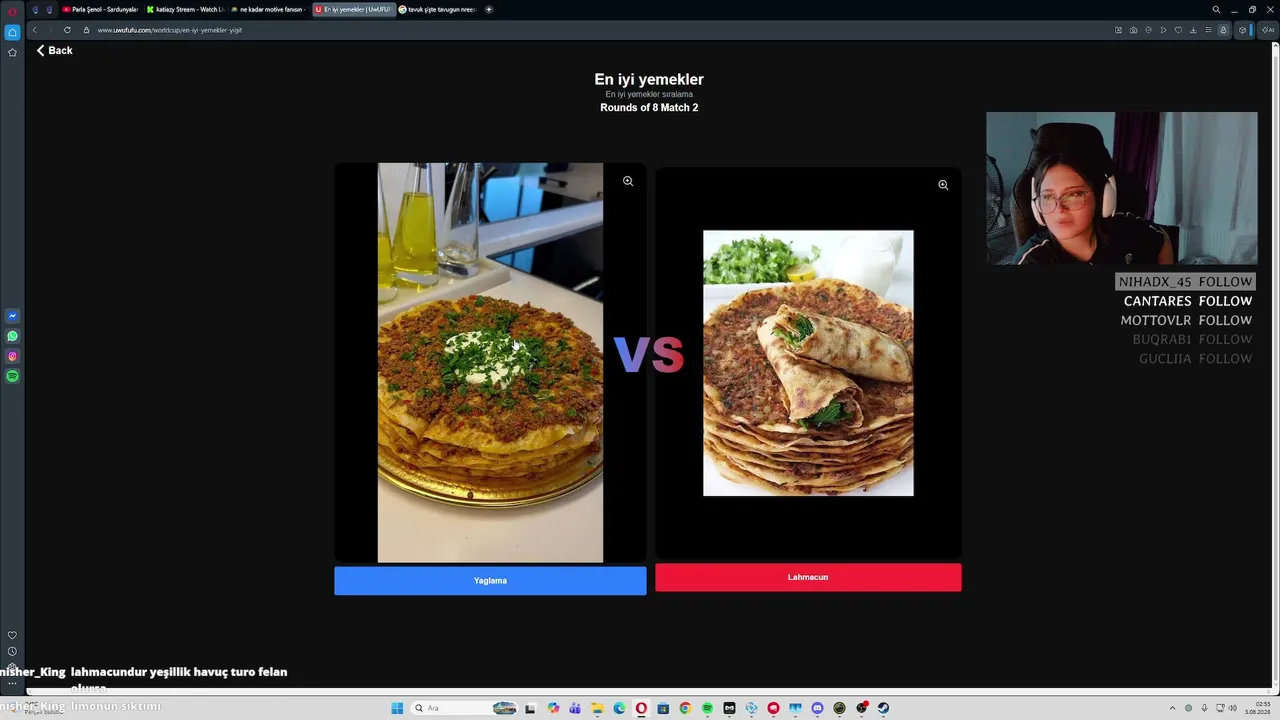Switch to the Parla Şenol YouTube tab
Screen dimensions: 1280x720
pos(100,9)
